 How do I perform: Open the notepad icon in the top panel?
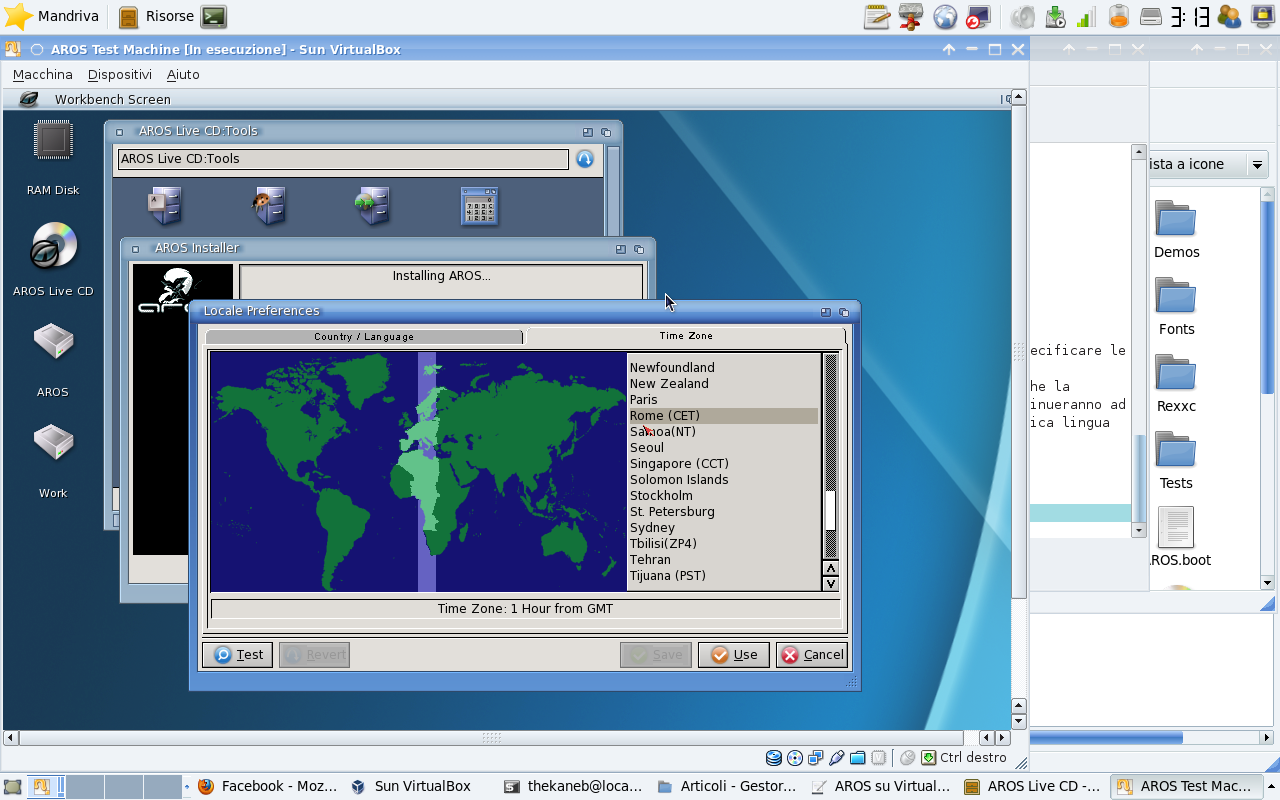877,16
